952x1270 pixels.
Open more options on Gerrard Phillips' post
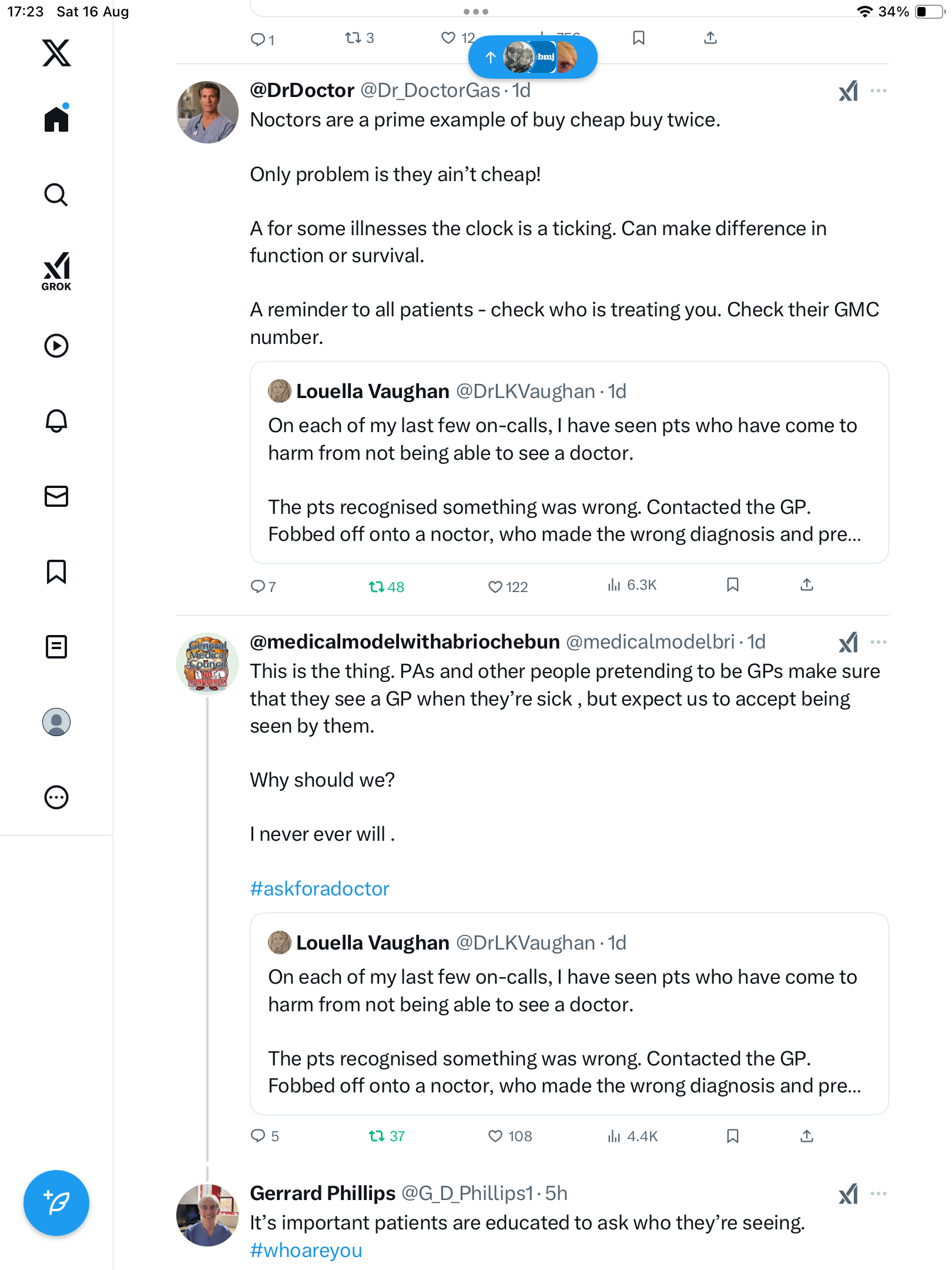pyautogui.click(x=879, y=1194)
